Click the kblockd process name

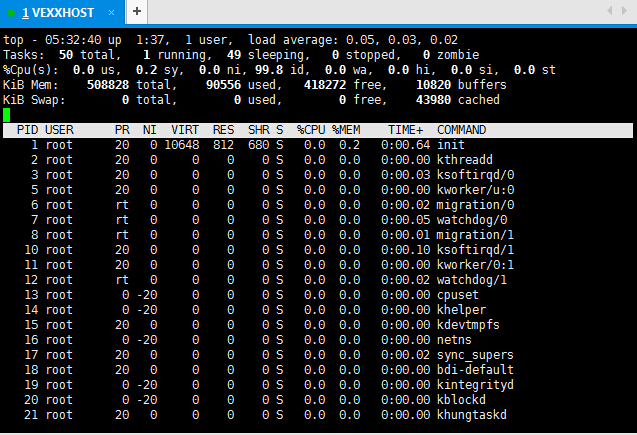[x=462, y=400]
